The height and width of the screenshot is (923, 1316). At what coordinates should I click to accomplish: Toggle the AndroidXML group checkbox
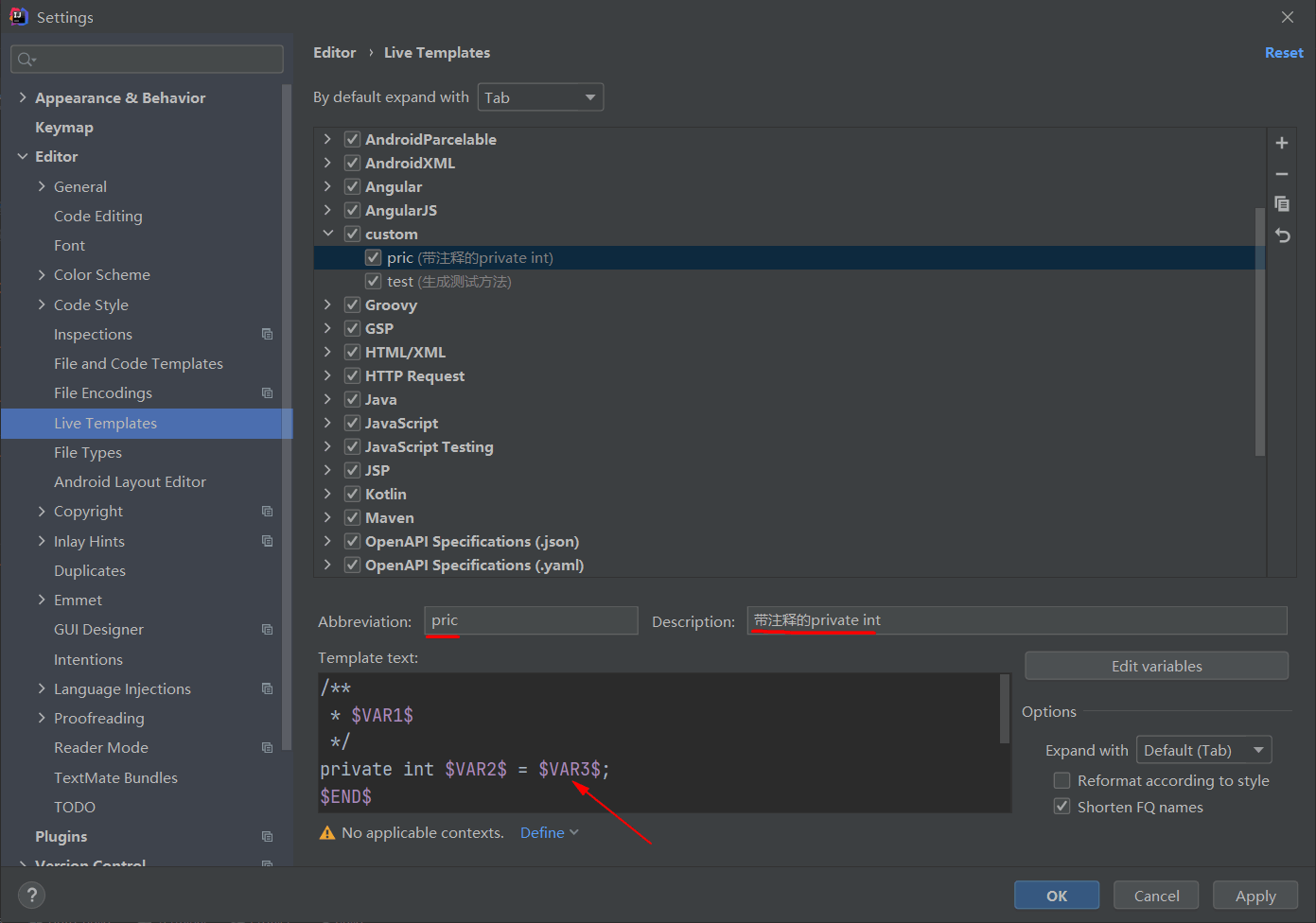(x=352, y=163)
